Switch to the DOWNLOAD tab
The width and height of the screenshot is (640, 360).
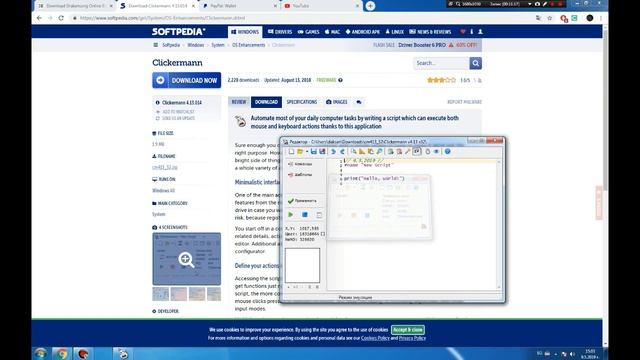click(x=266, y=102)
